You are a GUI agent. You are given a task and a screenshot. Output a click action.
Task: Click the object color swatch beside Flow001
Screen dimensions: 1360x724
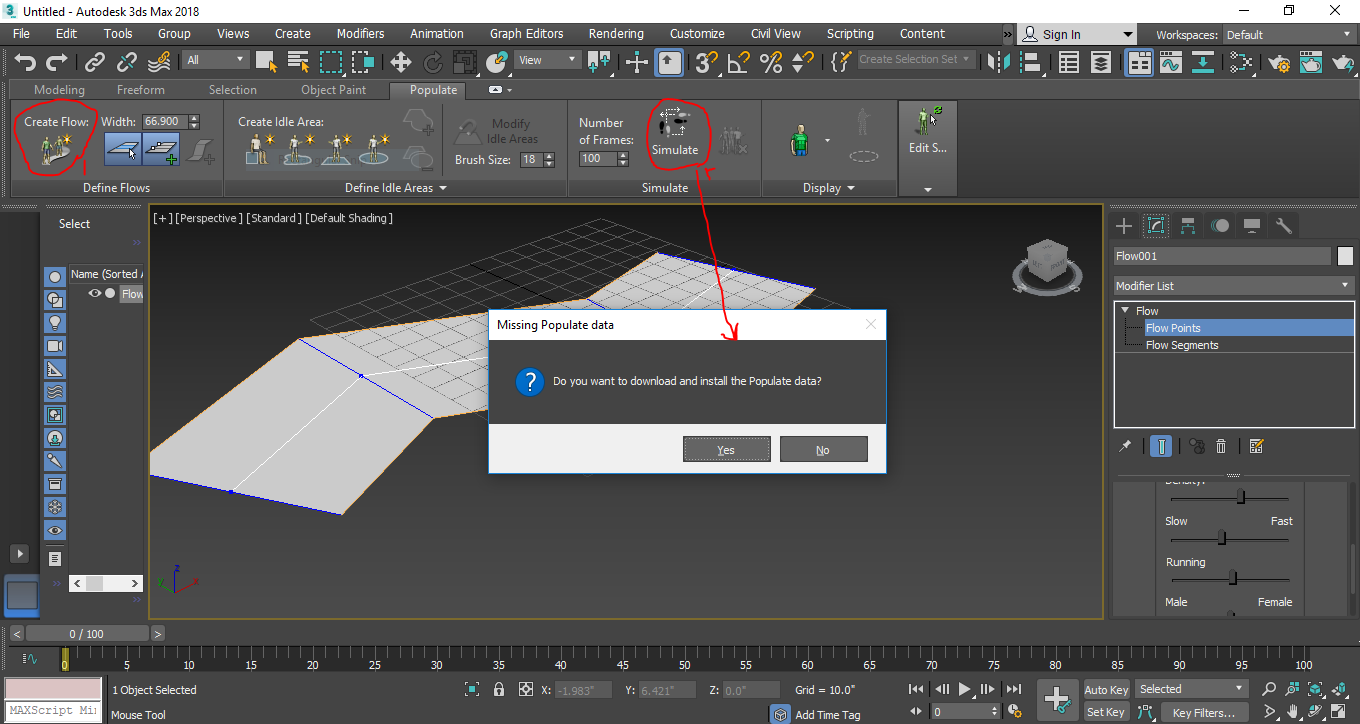pos(1345,256)
